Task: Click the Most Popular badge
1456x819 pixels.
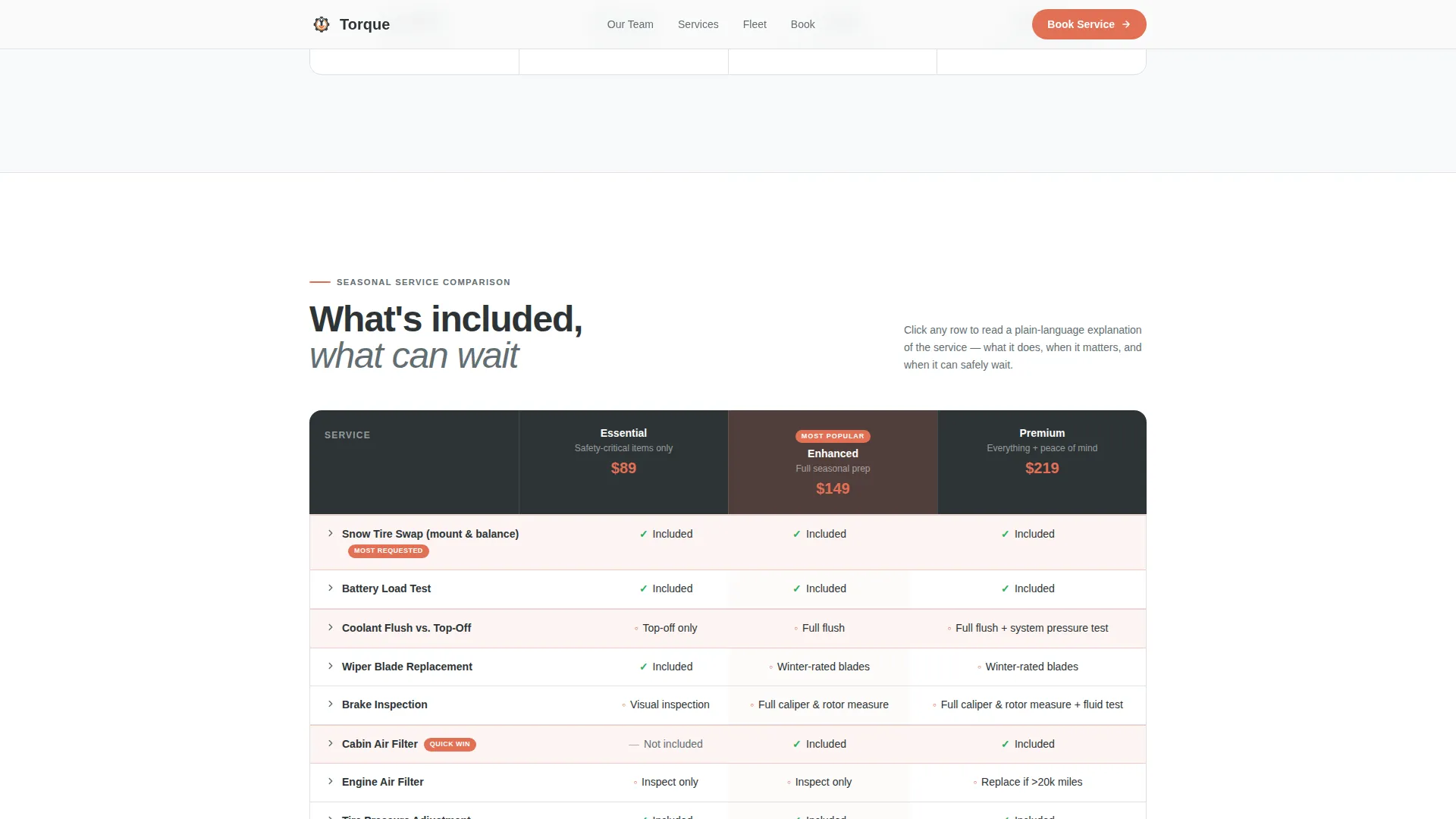Action: click(x=833, y=436)
